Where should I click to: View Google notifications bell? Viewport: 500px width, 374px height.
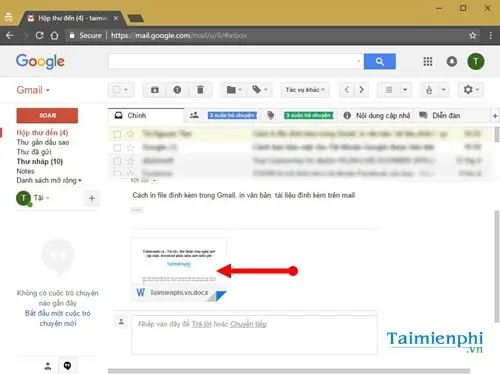(x=452, y=61)
